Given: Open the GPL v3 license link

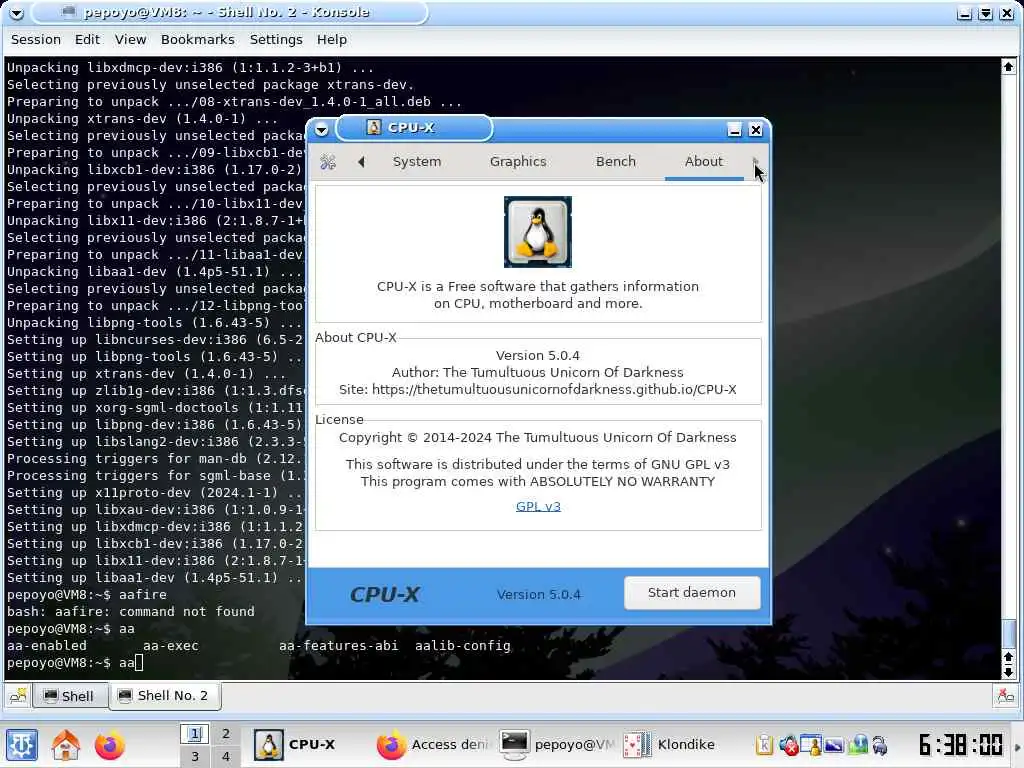Looking at the screenshot, I should tap(538, 506).
